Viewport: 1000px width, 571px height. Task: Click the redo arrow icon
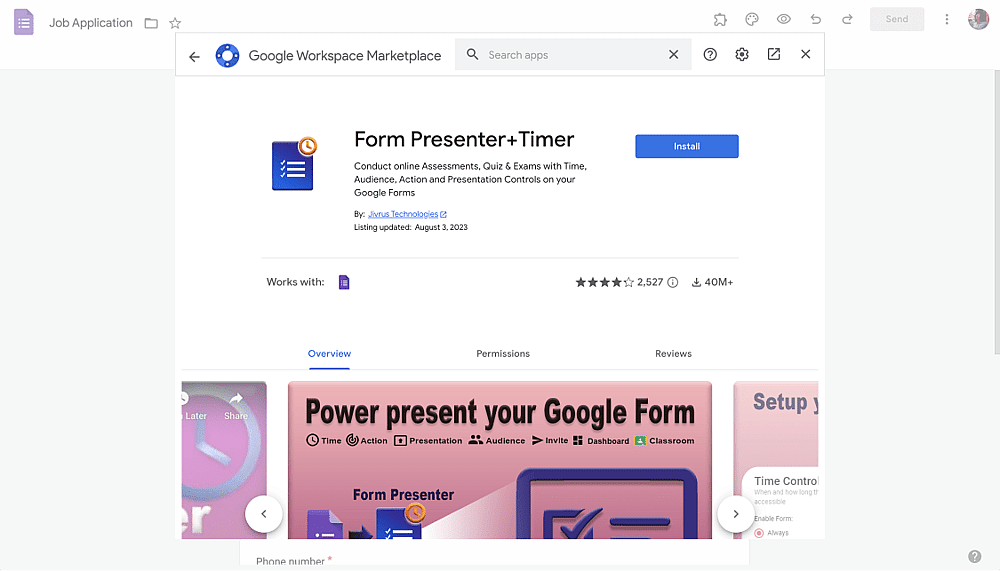coord(847,19)
